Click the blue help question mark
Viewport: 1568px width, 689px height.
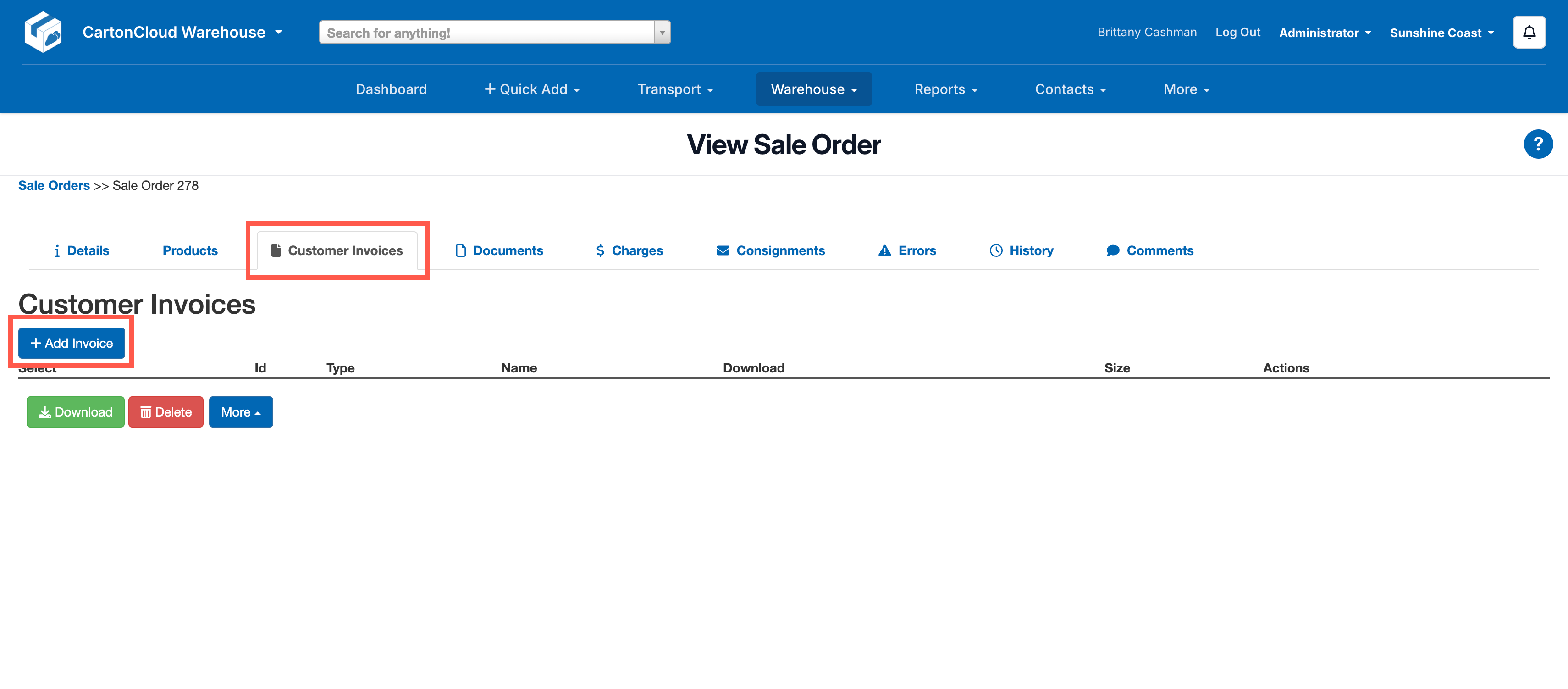[1538, 144]
